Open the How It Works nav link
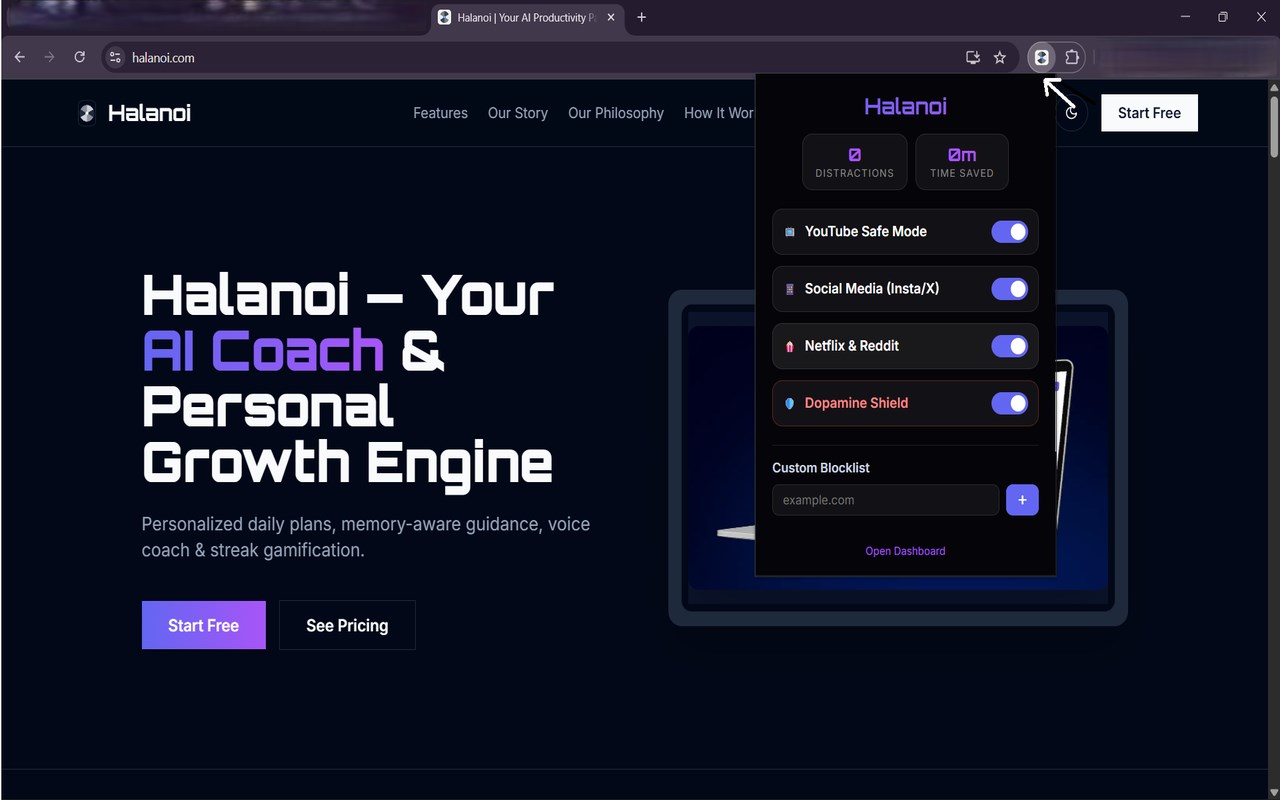Screen dimensions: 1280x800 pos(719,113)
